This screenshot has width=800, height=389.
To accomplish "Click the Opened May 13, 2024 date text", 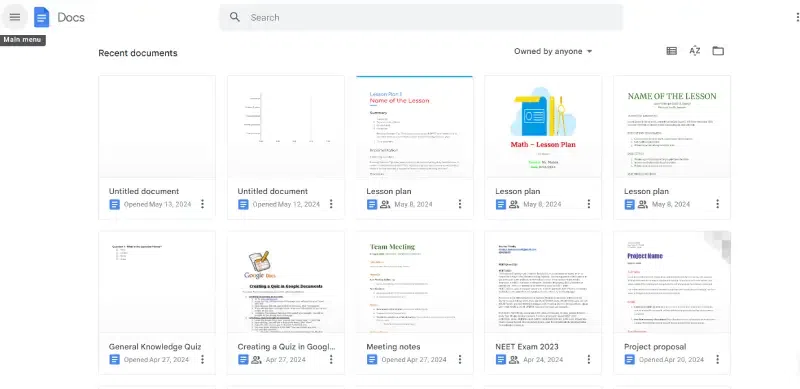I will click(158, 204).
